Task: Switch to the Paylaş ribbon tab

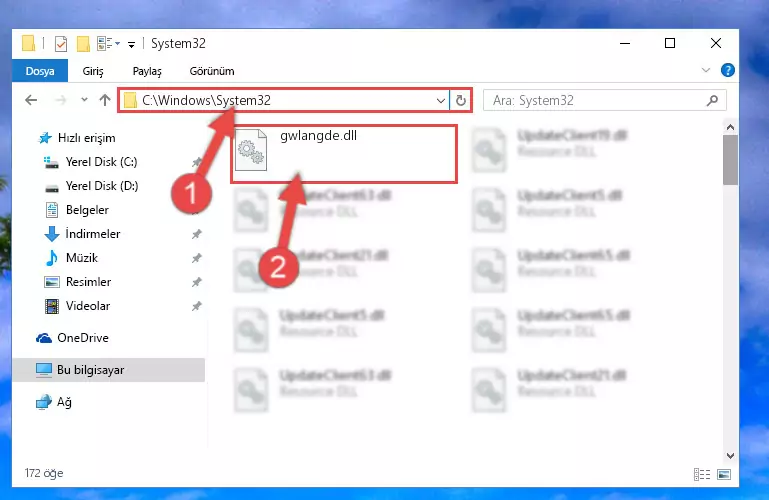Action: click(147, 71)
